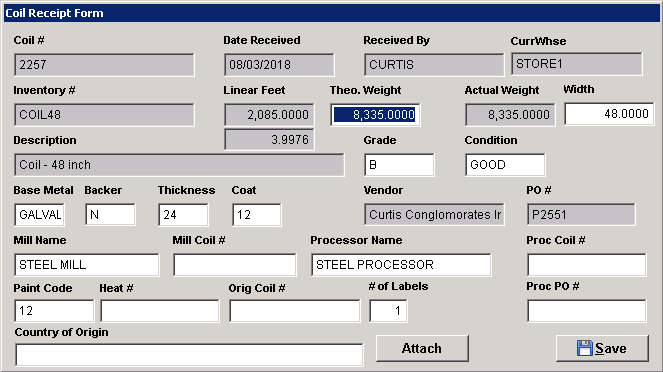This screenshot has width=663, height=372.
Task: Click the Width input field
Action: click(x=609, y=114)
